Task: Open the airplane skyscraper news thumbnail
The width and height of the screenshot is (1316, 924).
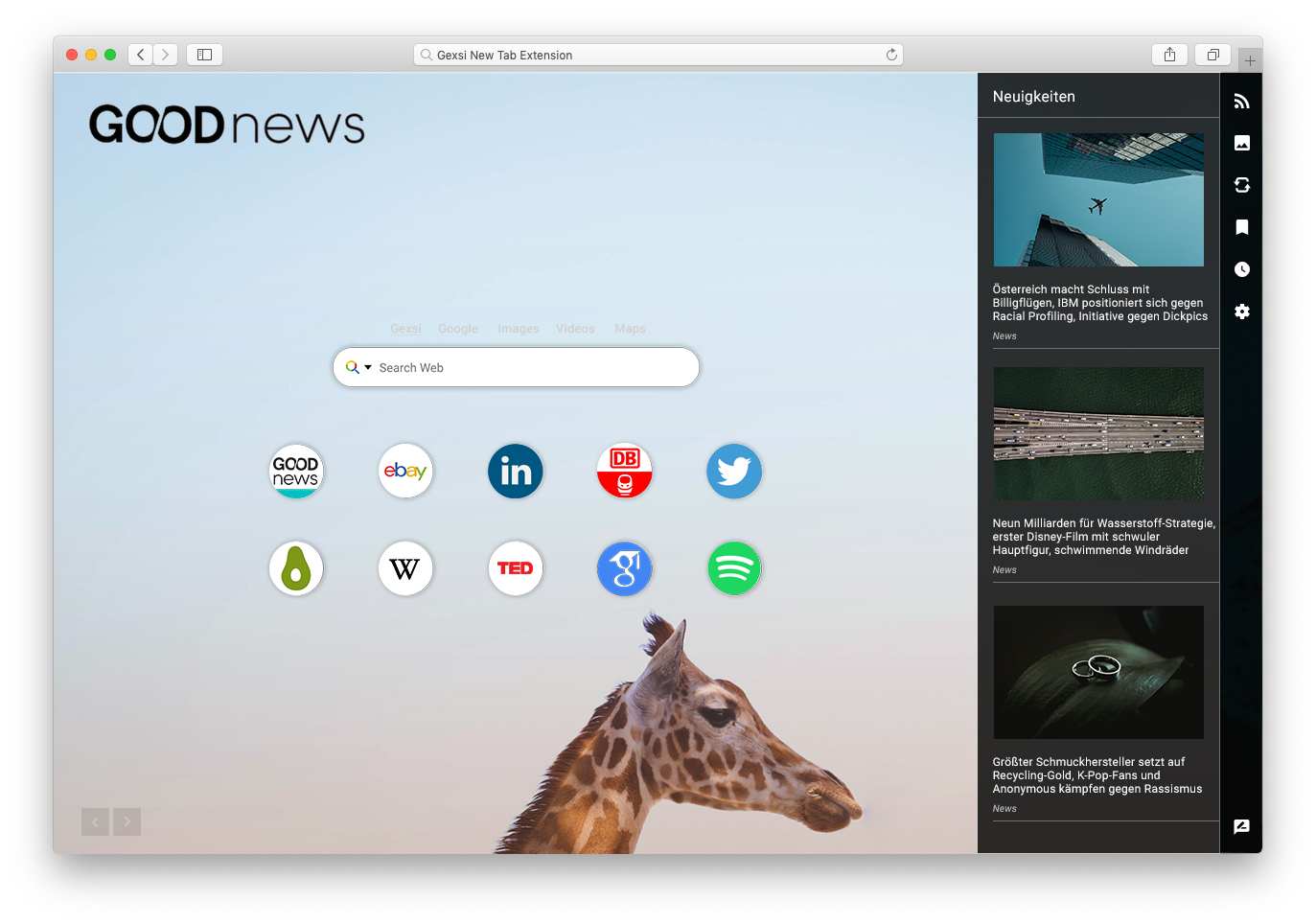Action: coord(1098,199)
